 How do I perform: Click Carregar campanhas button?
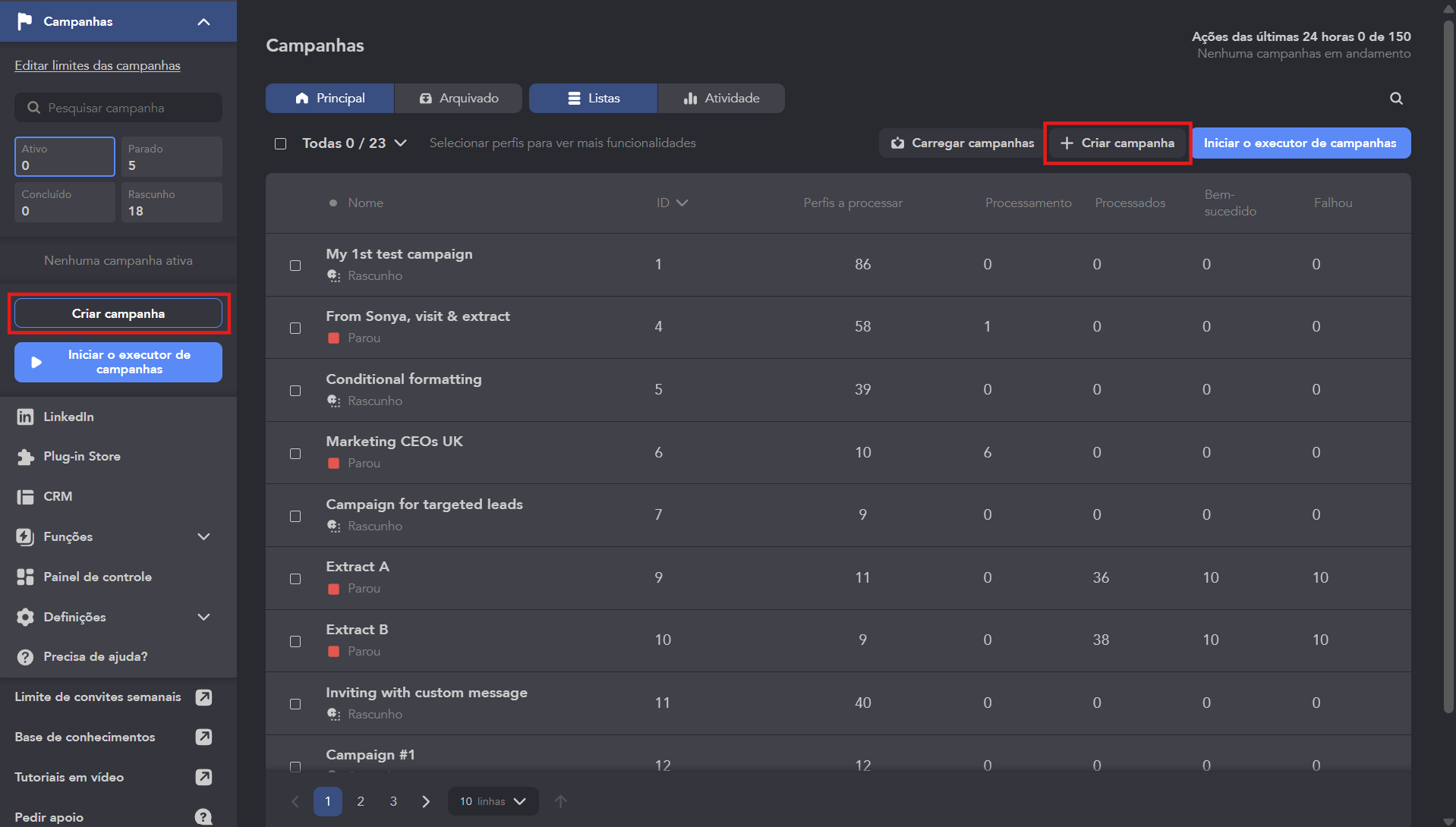point(962,143)
